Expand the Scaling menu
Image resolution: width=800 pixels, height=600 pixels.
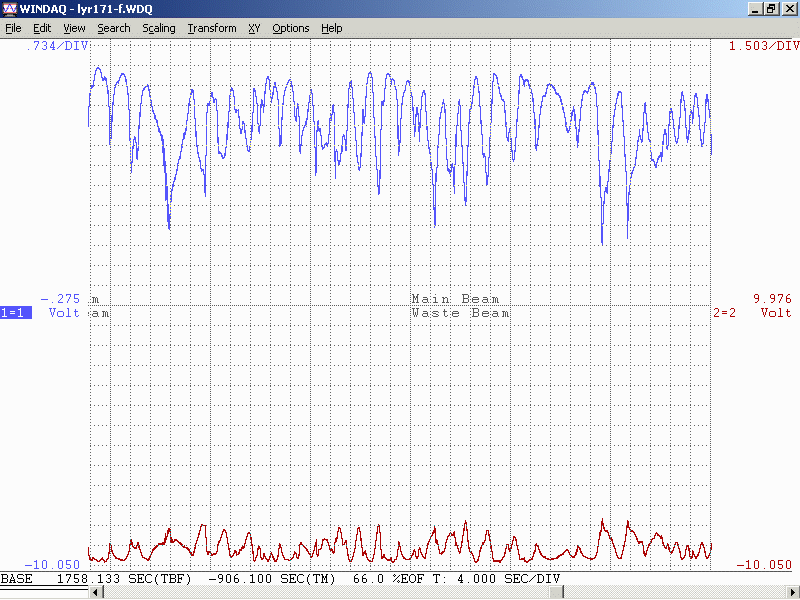coord(158,28)
